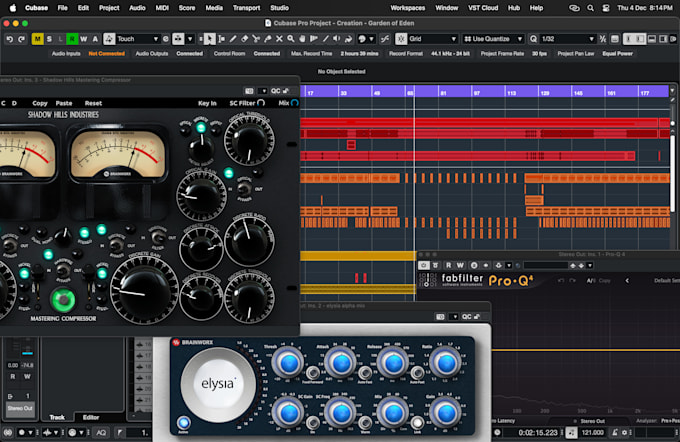Click Key In on Shadow Hills plugin
680x442 pixels.
(207, 103)
